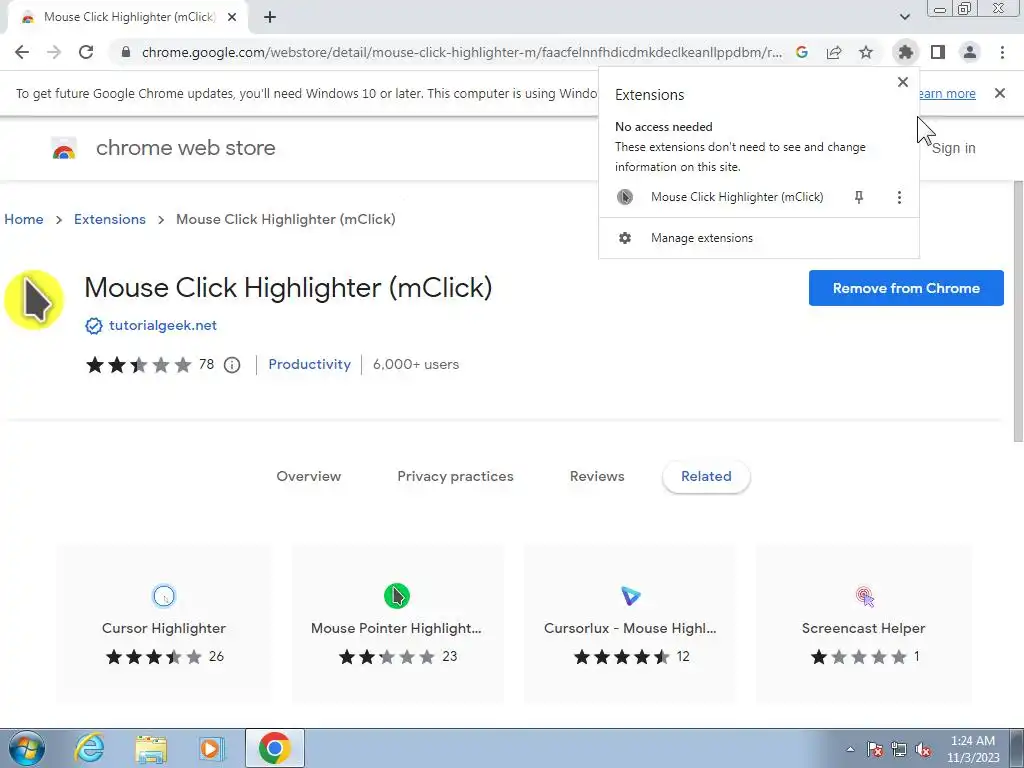Toggle the Extensions puzzle piece icon
This screenshot has height=768, width=1024.
[906, 52]
